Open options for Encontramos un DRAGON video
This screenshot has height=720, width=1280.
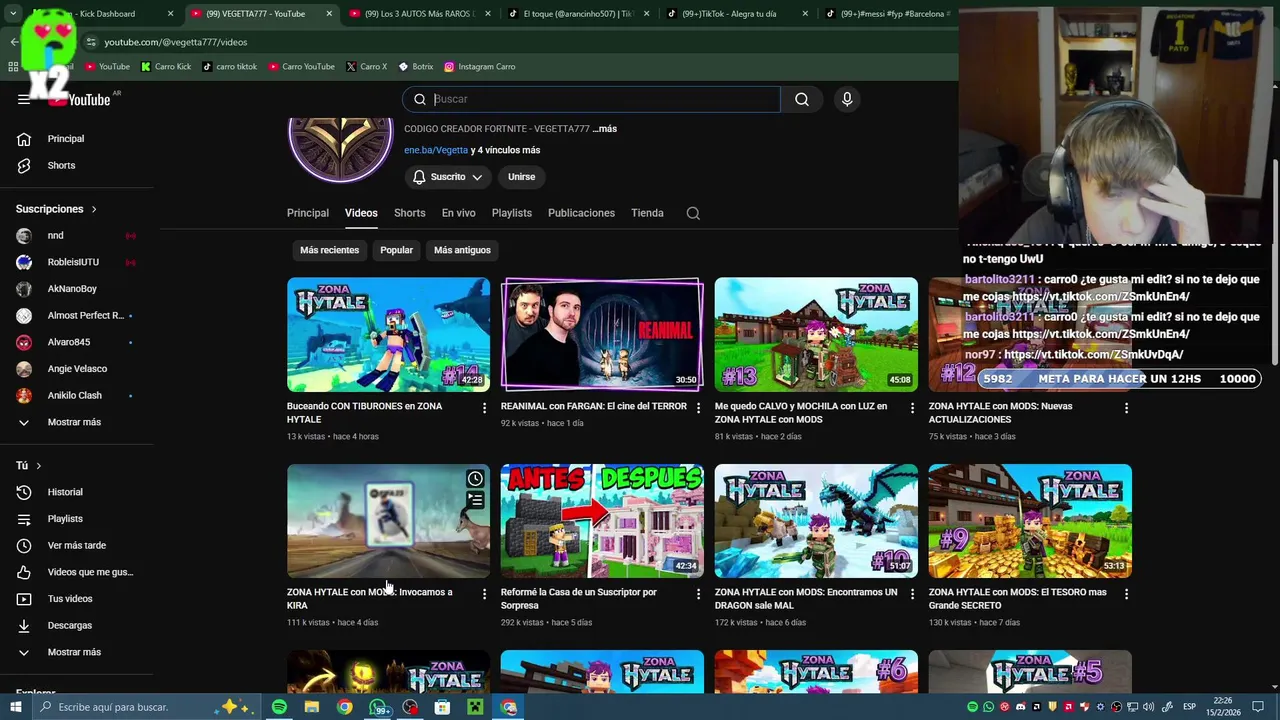click(x=912, y=594)
